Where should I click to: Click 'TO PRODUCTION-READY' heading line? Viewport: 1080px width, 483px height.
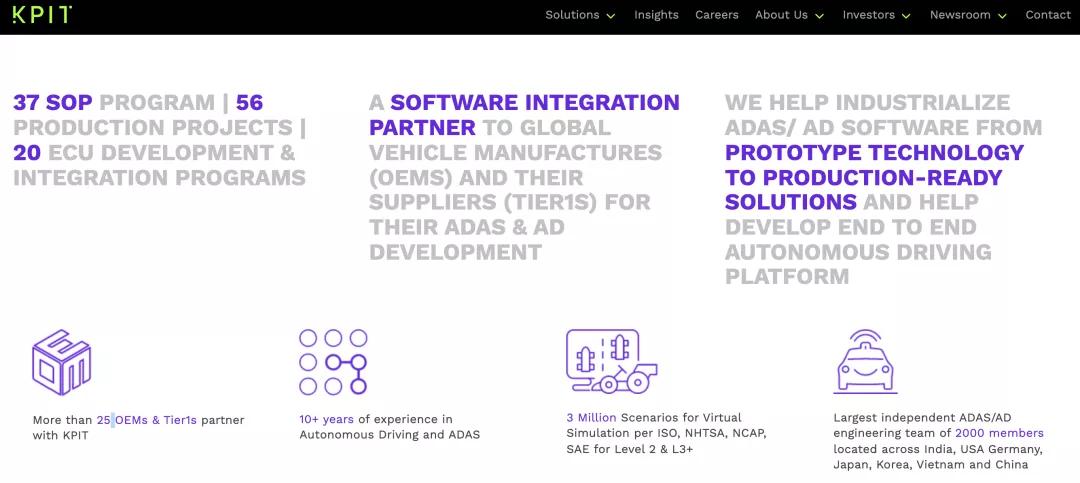click(864, 177)
